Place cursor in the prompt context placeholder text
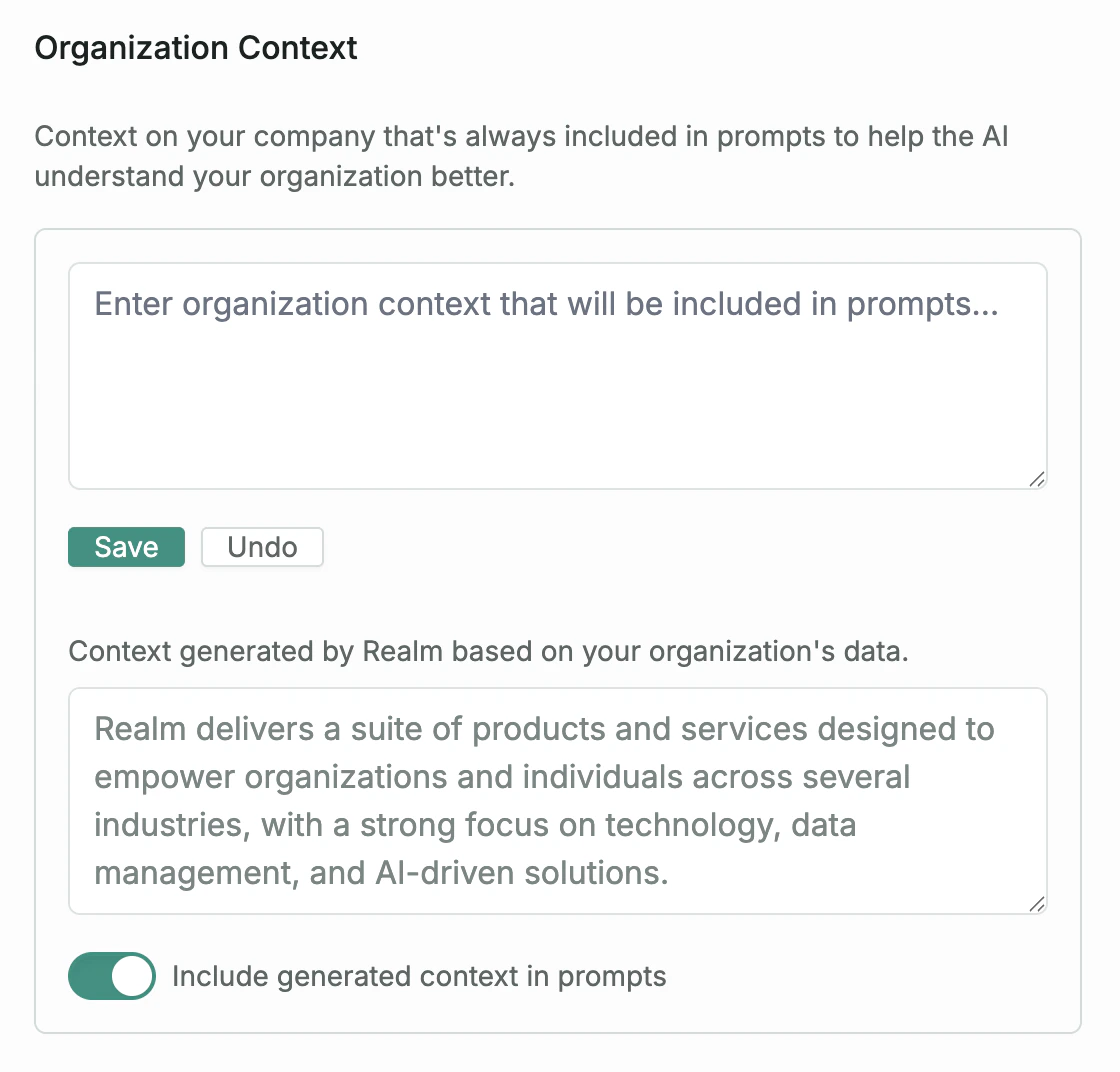This screenshot has height=1072, width=1120. [x=545, y=304]
